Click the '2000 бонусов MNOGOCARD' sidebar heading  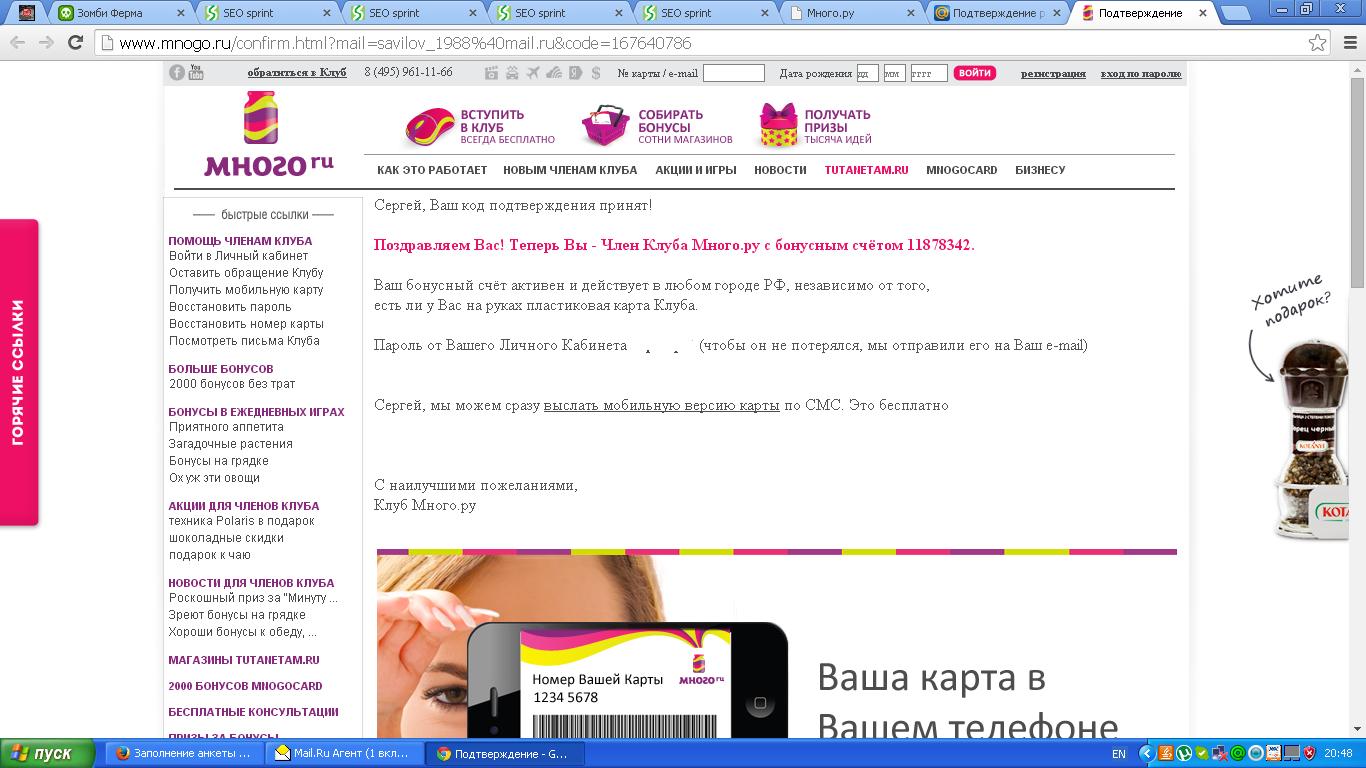(x=245, y=686)
